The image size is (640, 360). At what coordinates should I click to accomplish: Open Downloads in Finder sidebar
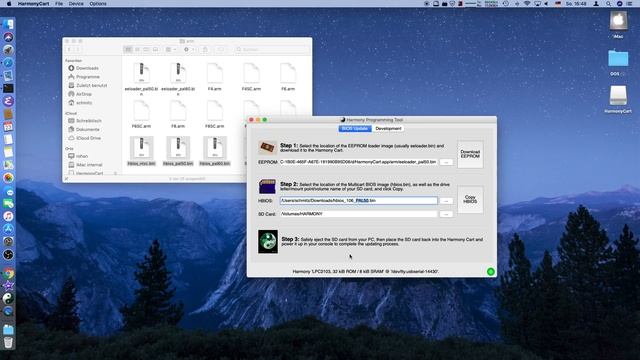[x=87, y=68]
